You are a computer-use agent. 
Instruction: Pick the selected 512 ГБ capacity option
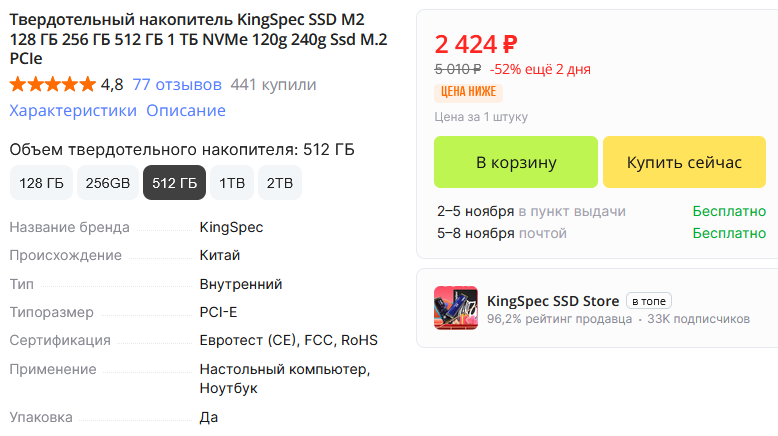(x=174, y=183)
